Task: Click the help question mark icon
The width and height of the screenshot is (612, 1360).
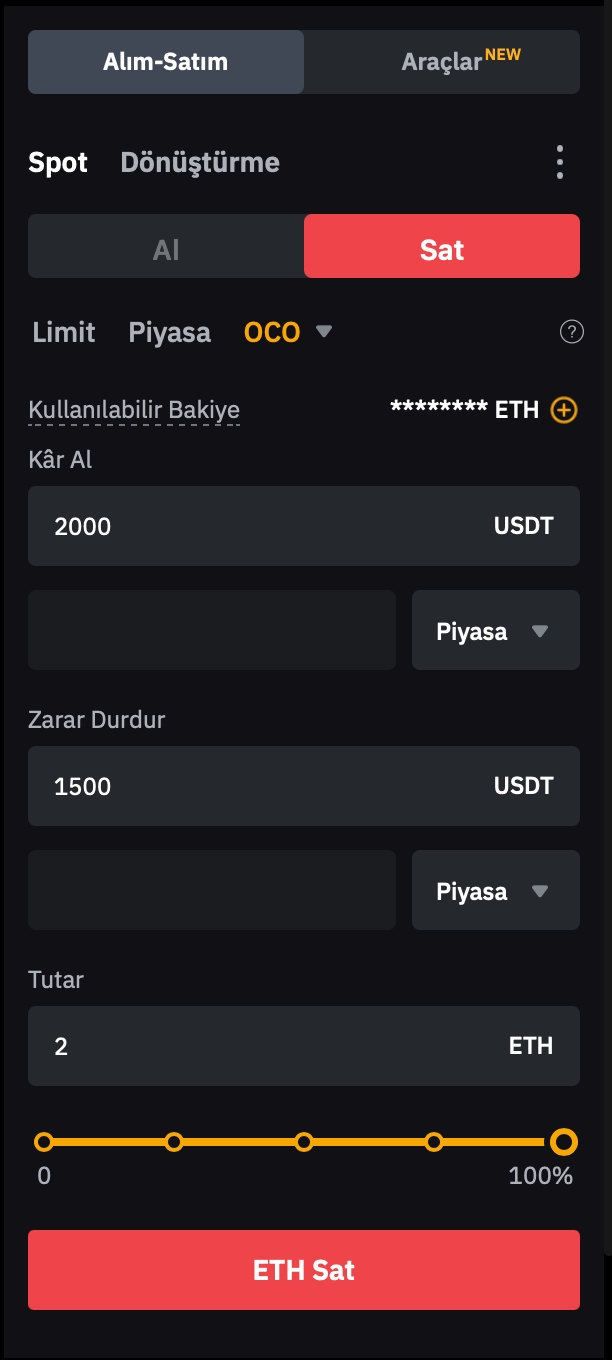Action: tap(572, 333)
